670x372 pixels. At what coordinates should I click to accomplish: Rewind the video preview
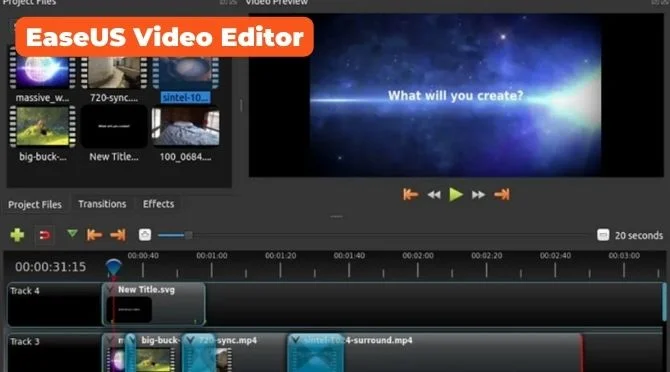[x=434, y=195]
